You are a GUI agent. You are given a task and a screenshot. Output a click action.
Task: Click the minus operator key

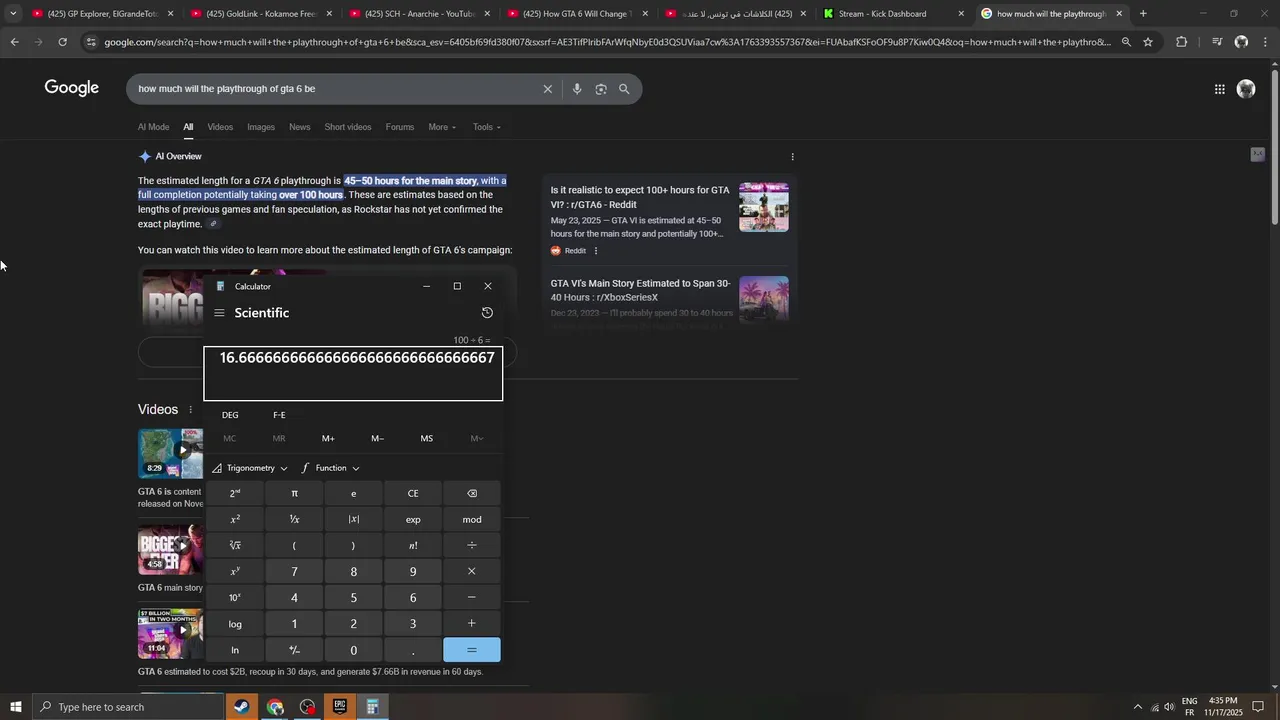(472, 597)
